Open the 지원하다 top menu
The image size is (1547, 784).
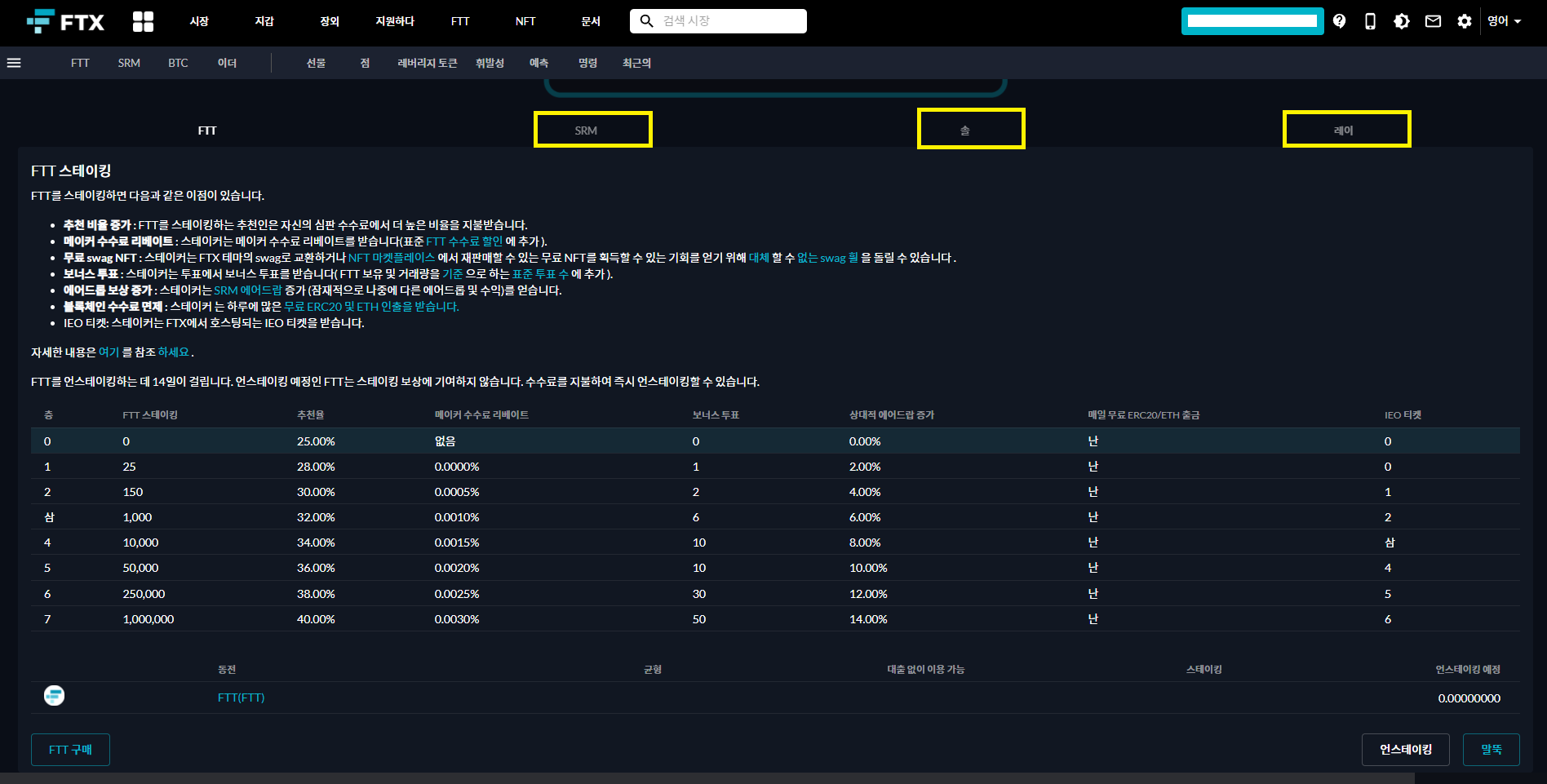click(395, 21)
